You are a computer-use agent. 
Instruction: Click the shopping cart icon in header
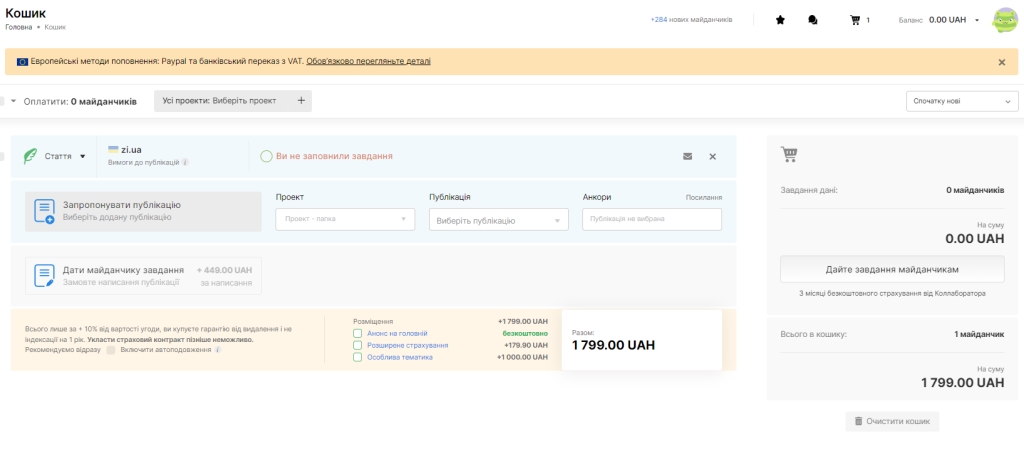click(x=854, y=19)
